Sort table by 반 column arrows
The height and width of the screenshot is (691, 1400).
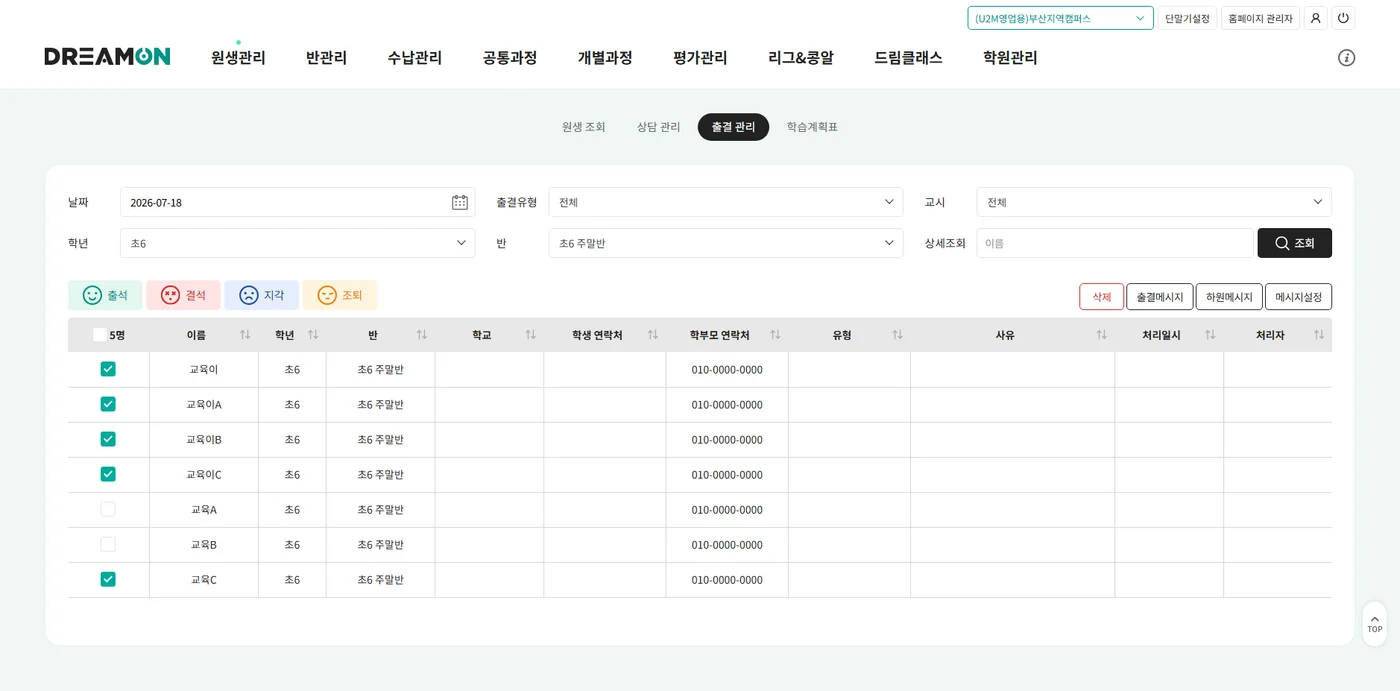[x=422, y=335]
